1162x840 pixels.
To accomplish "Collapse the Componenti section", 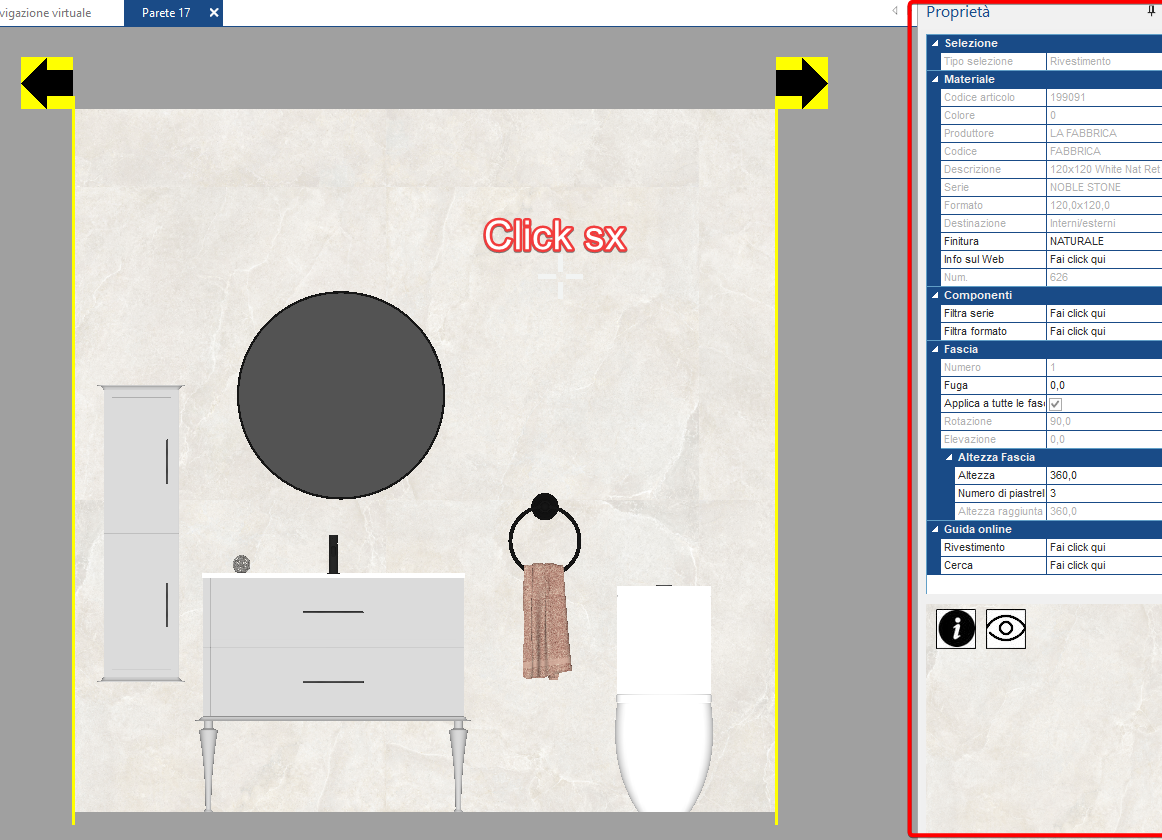I will click(935, 295).
